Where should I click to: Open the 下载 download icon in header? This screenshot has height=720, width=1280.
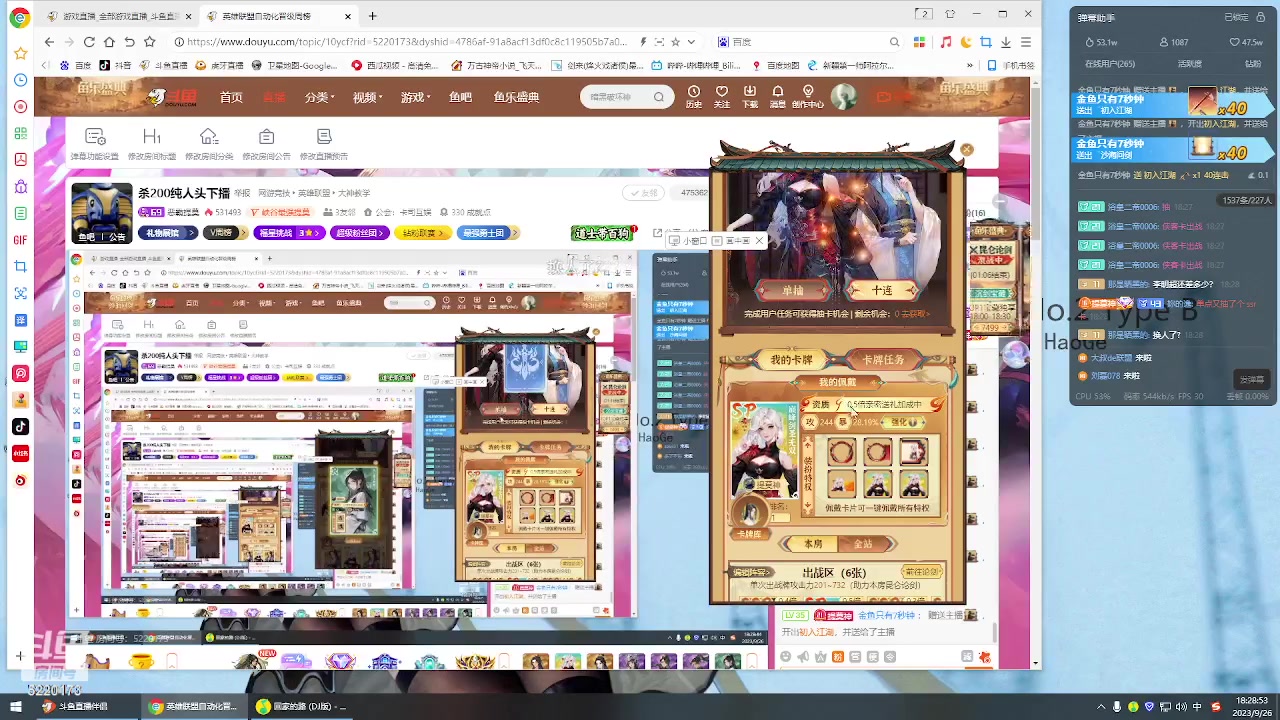tap(750, 96)
